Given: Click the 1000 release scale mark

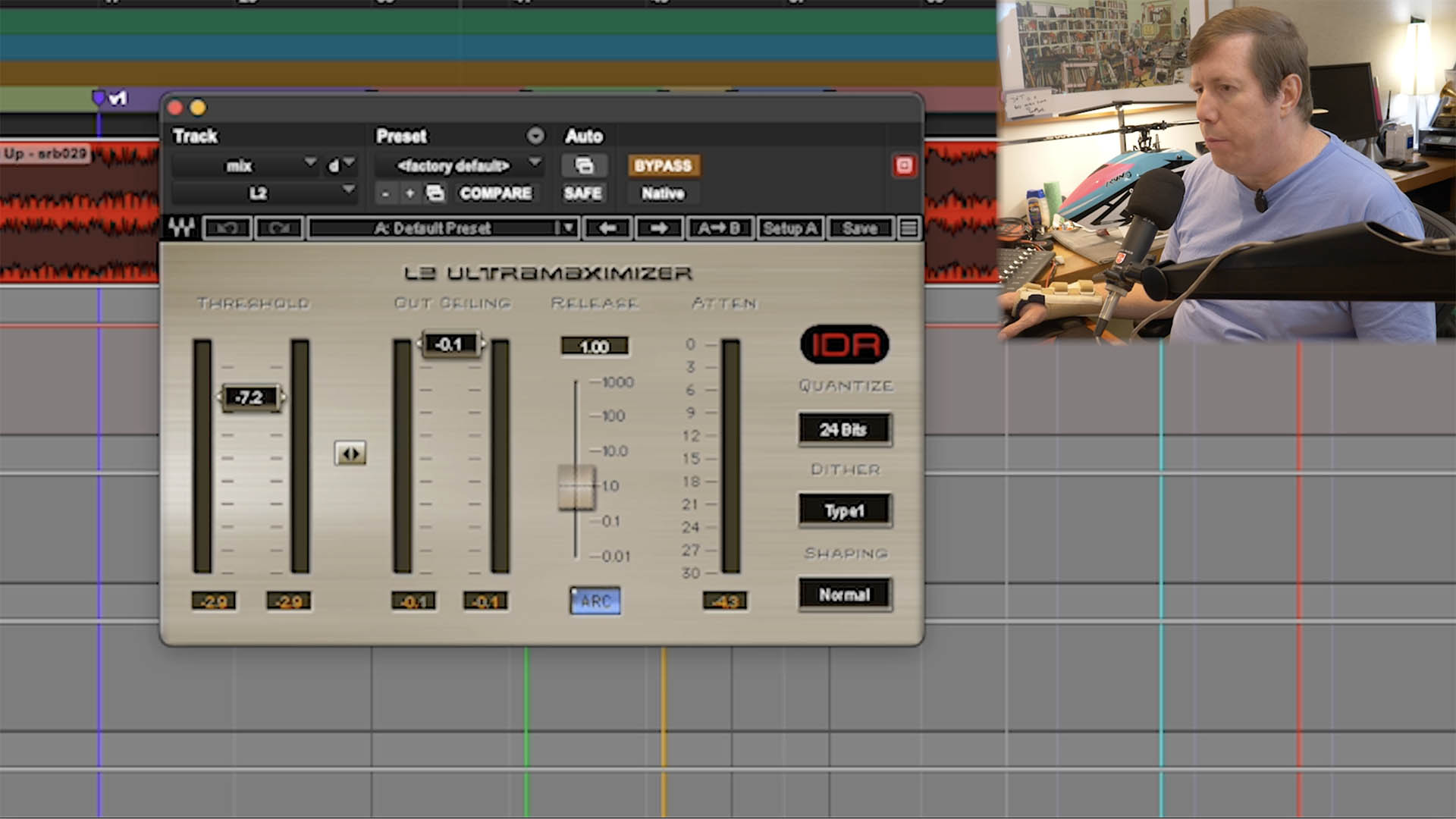Looking at the screenshot, I should pyautogui.click(x=617, y=382).
